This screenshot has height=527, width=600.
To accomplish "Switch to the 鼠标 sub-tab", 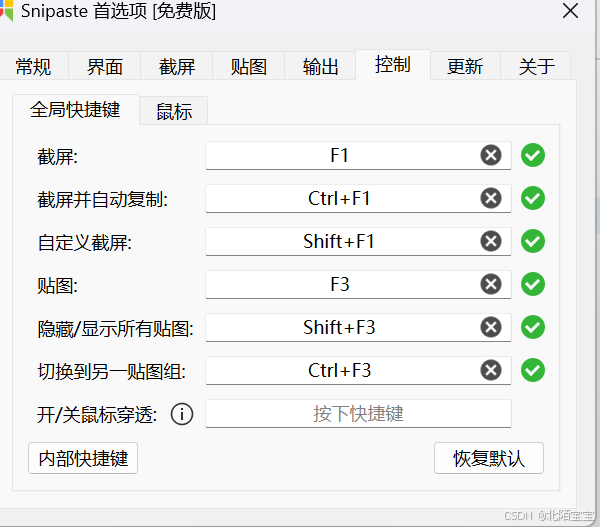I will pos(174,111).
